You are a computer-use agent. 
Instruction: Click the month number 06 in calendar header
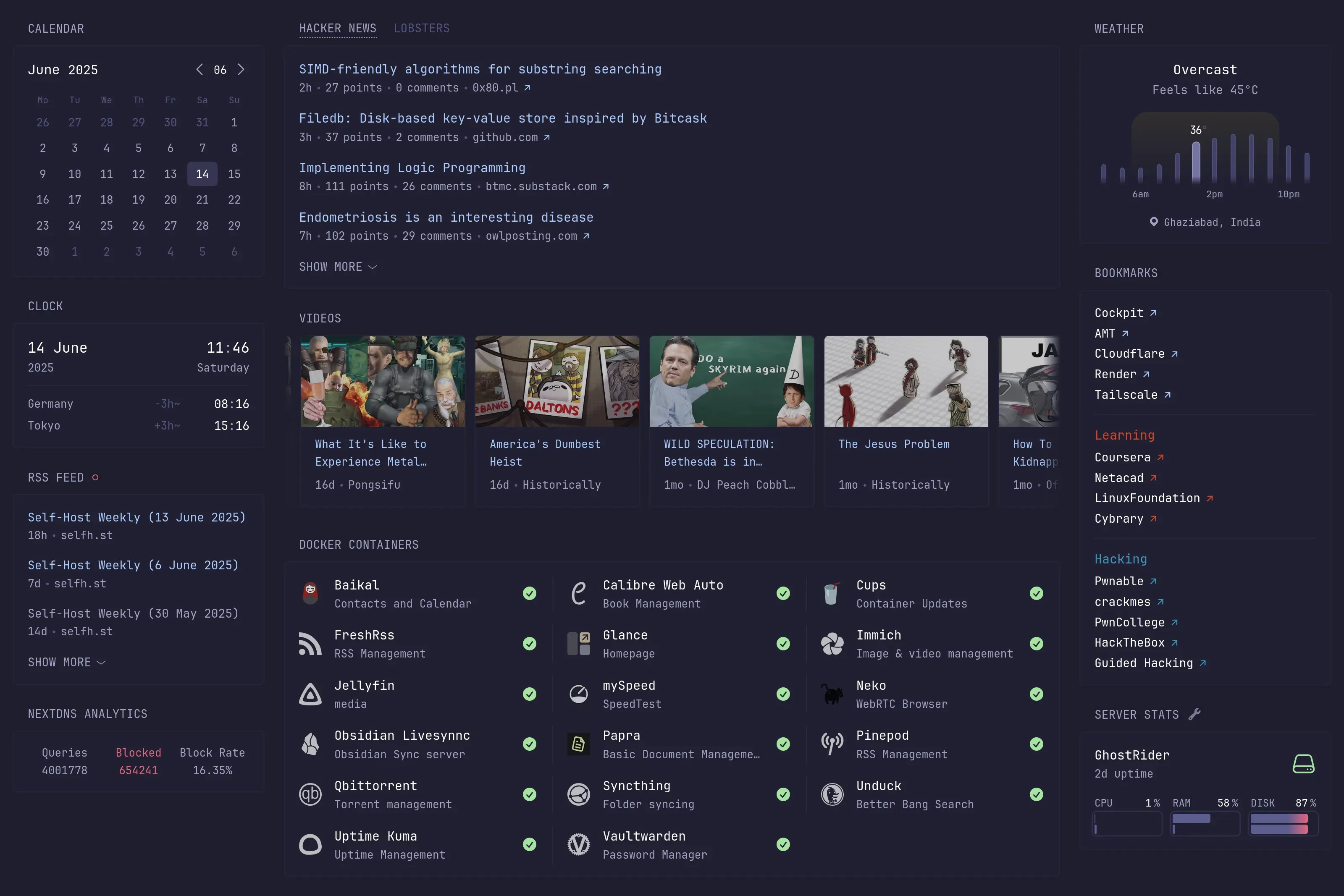(x=220, y=70)
